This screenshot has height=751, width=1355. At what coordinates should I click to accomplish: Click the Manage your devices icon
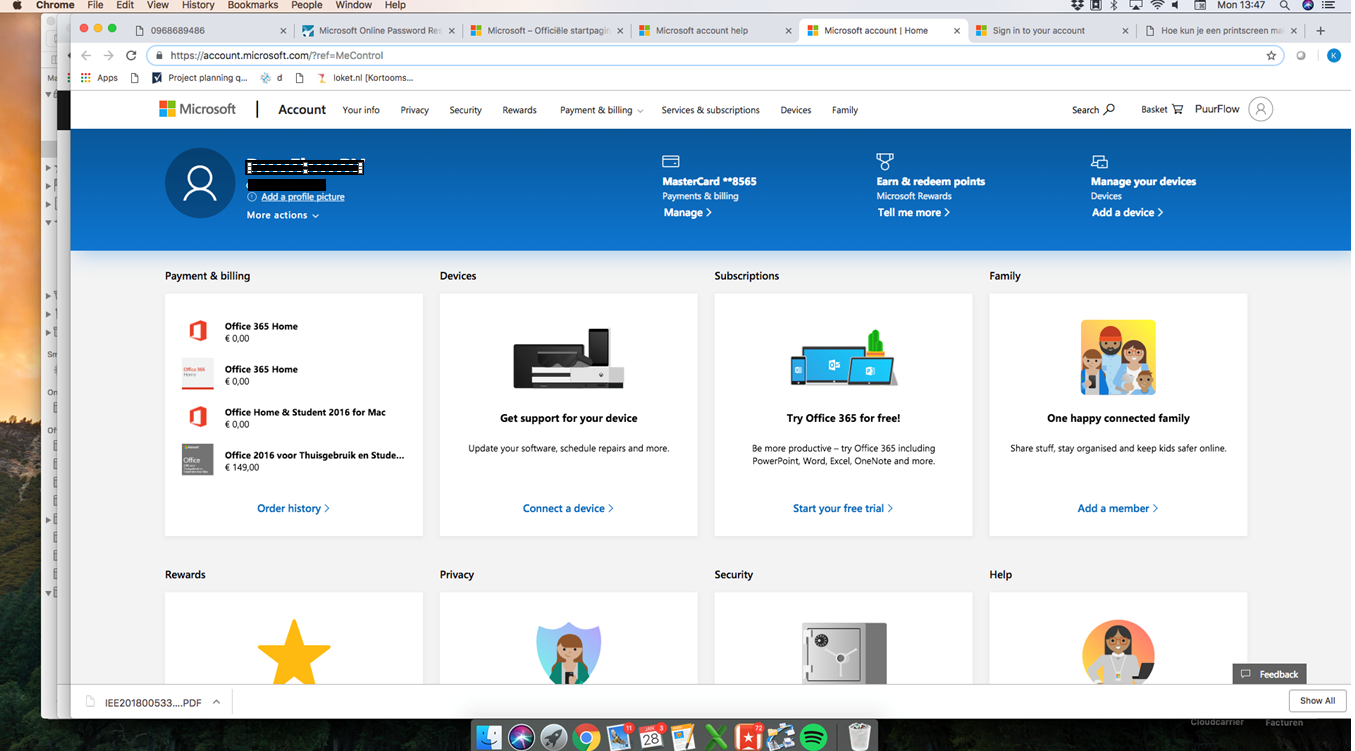tap(1099, 161)
